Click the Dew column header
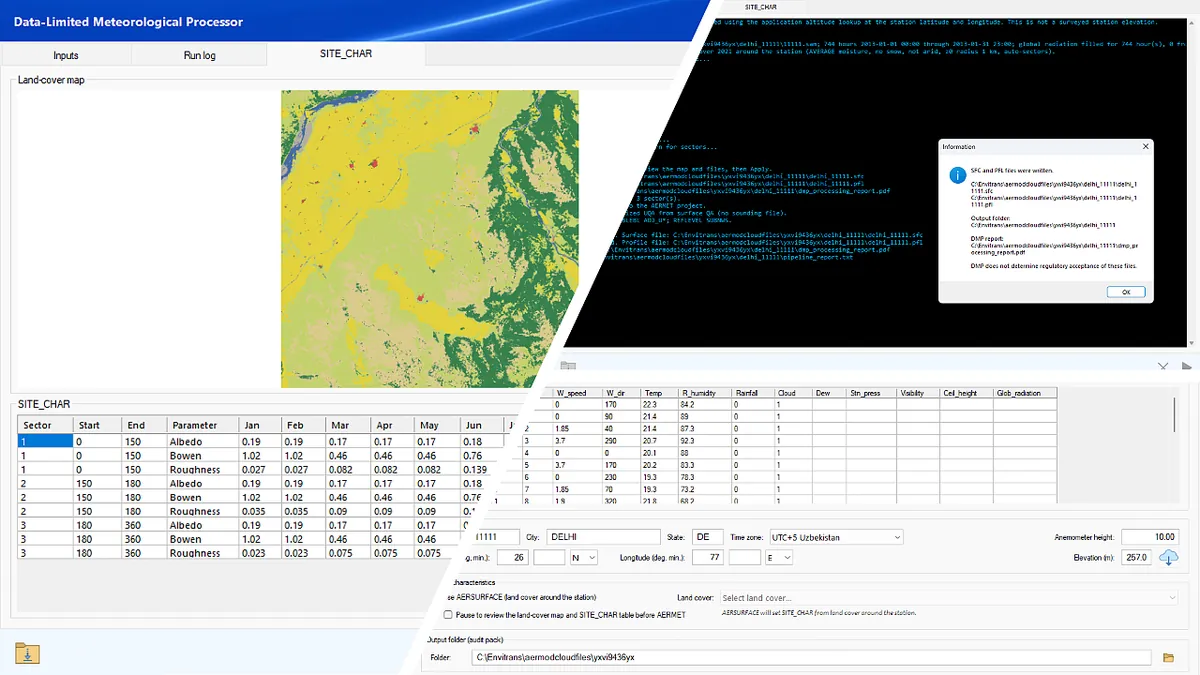The image size is (1200, 675). pos(830,393)
